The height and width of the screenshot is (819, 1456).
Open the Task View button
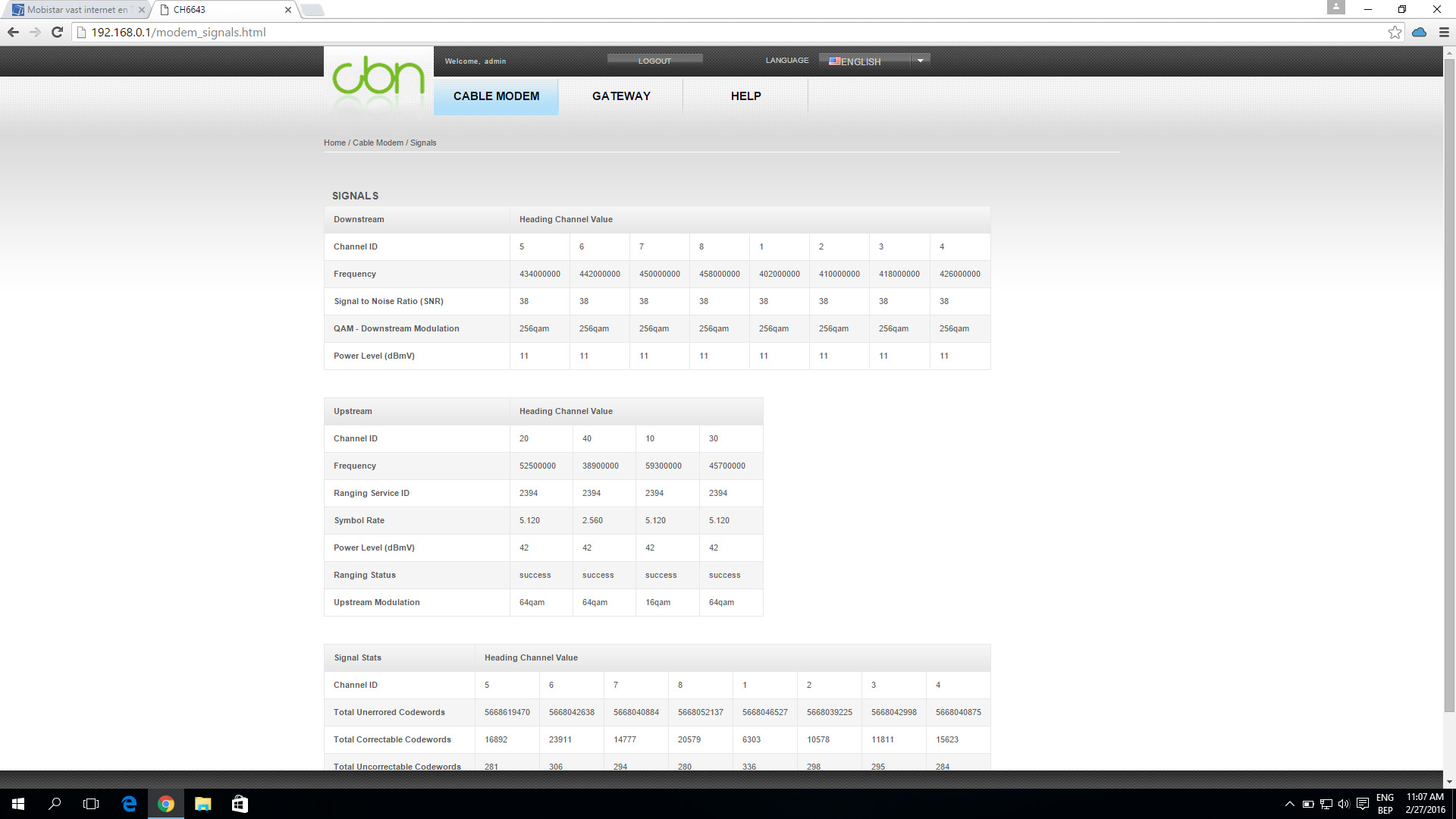pyautogui.click(x=91, y=804)
